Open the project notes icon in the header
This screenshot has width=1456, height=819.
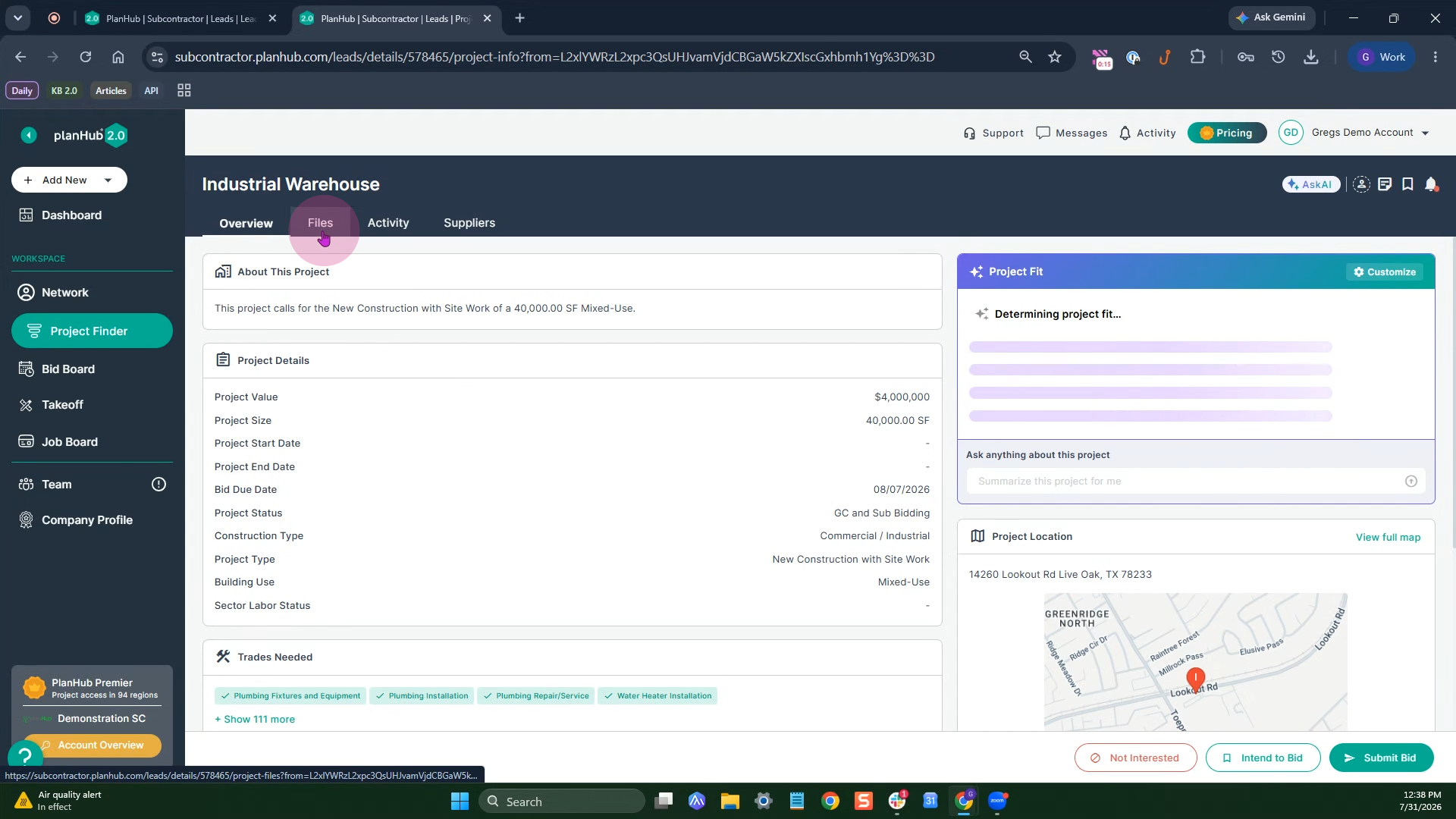pos(1385,184)
